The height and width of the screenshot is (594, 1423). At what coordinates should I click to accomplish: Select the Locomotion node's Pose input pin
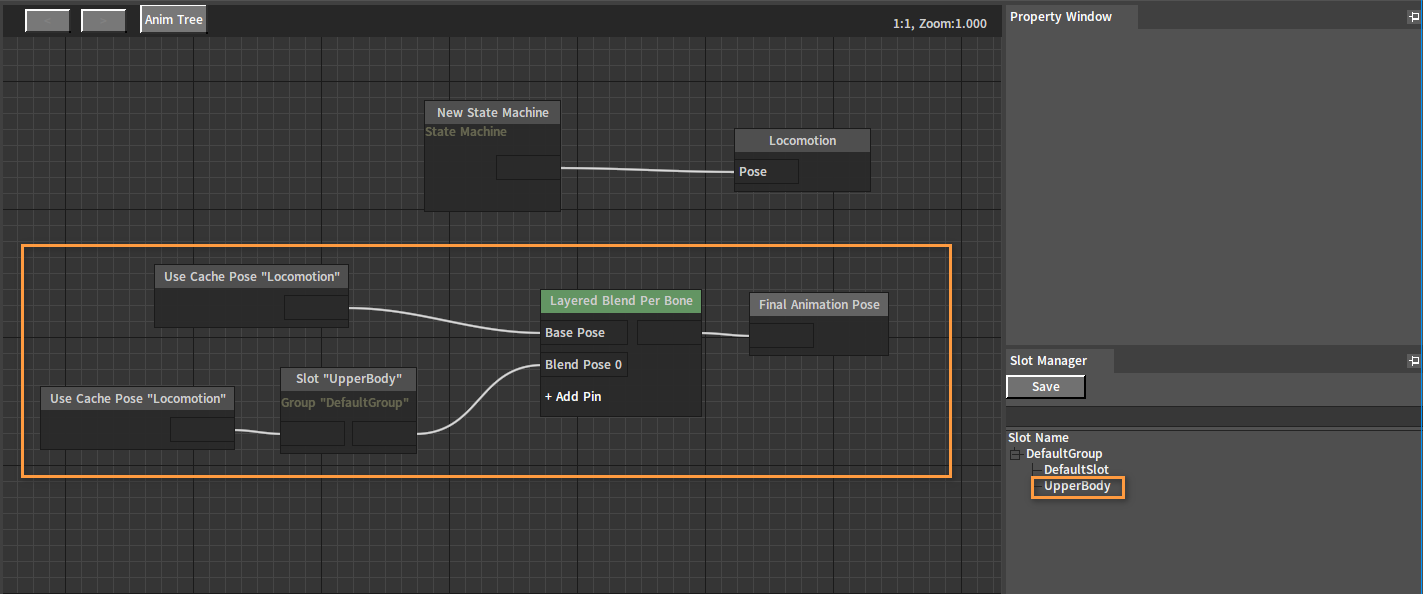(767, 172)
